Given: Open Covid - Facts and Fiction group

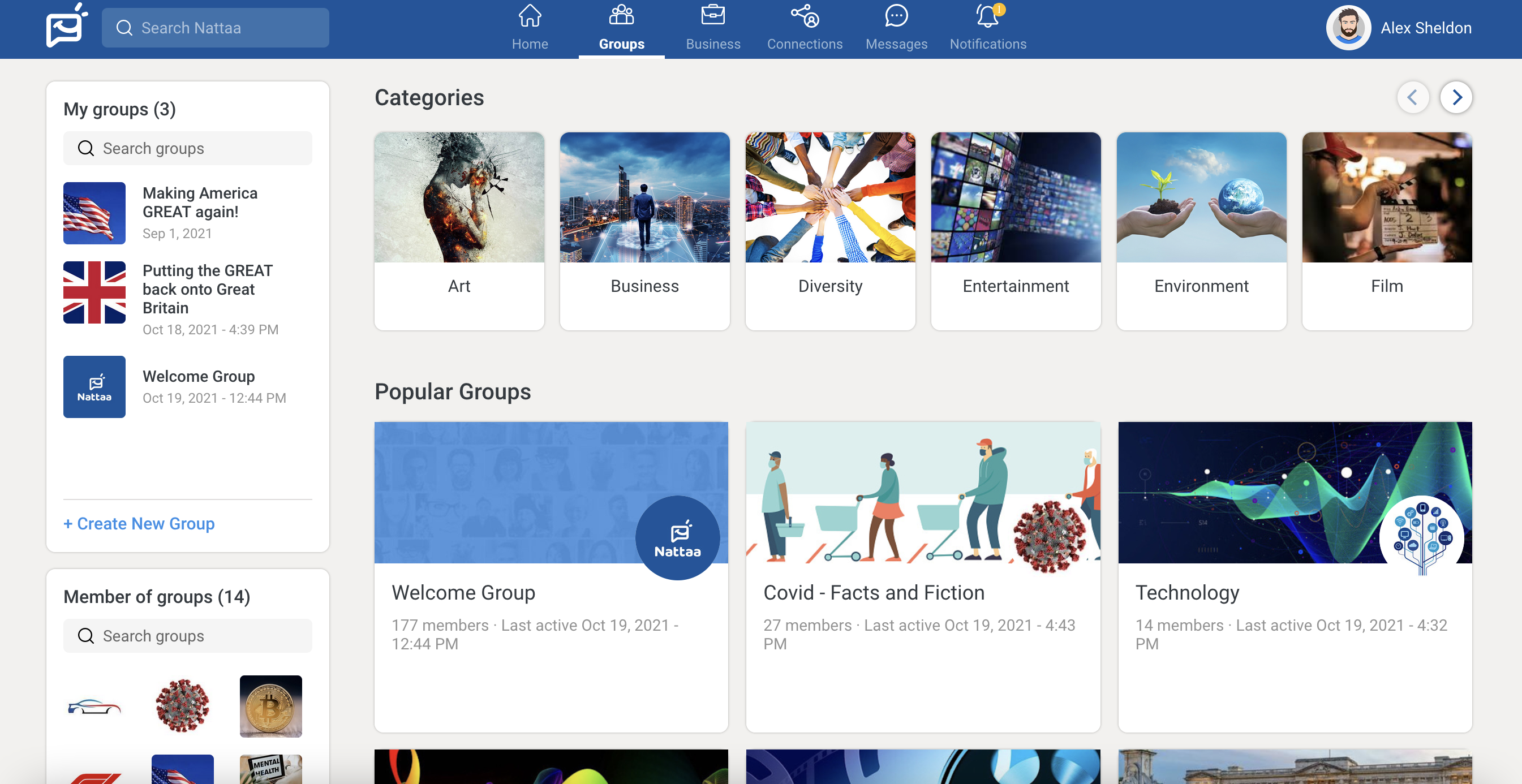Looking at the screenshot, I should [x=874, y=592].
